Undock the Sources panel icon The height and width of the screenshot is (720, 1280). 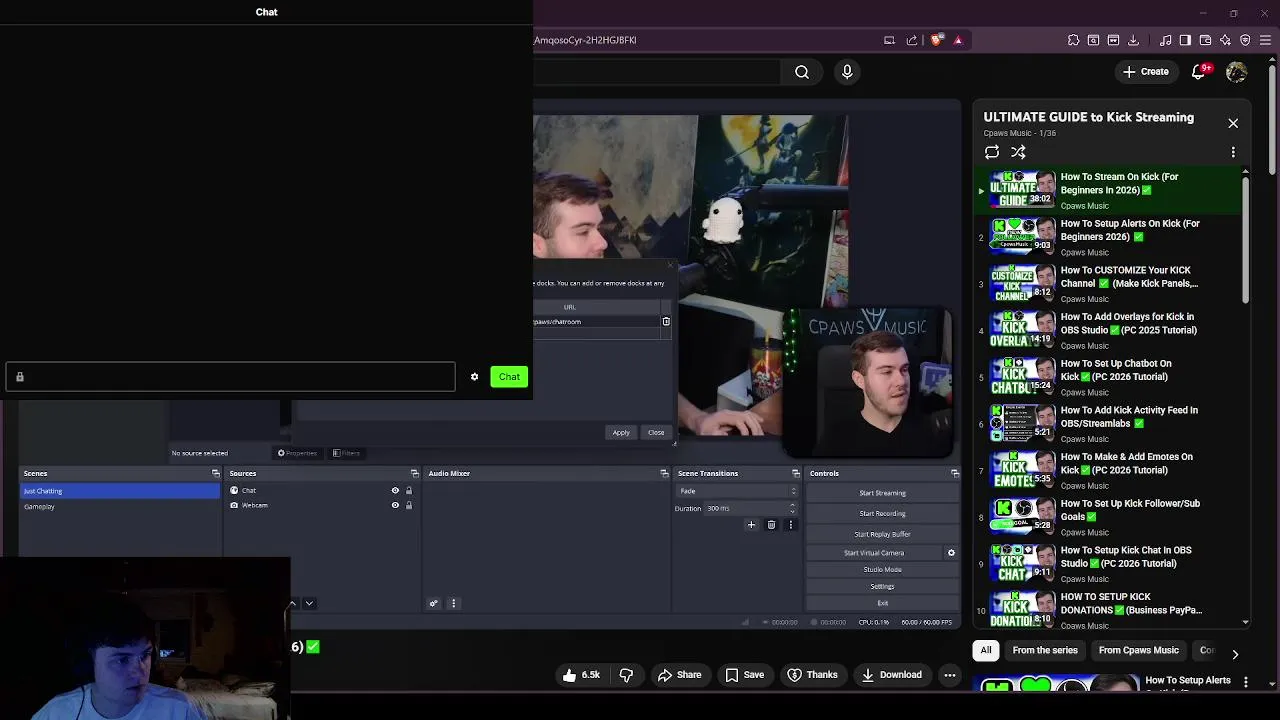pos(414,473)
